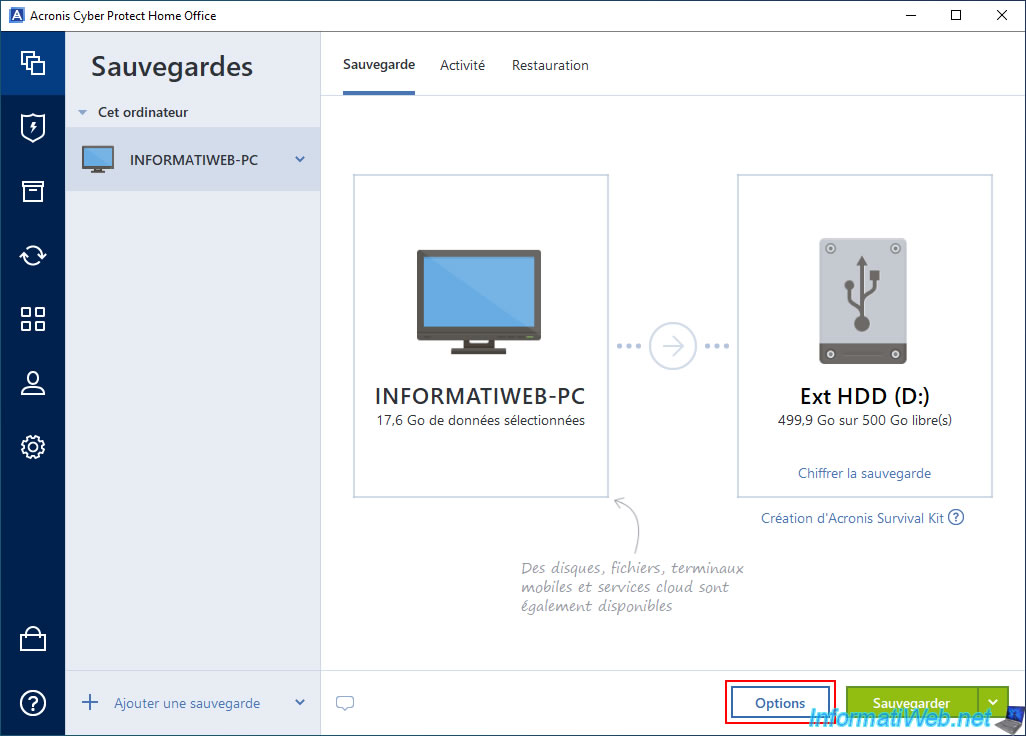Screen dimensions: 1026x736
Task: Open the Help question mark icon
Action: coord(33,703)
